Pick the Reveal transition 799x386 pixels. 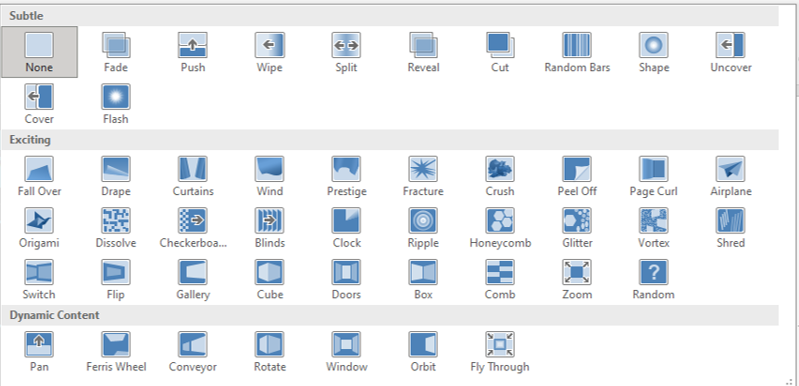423,52
